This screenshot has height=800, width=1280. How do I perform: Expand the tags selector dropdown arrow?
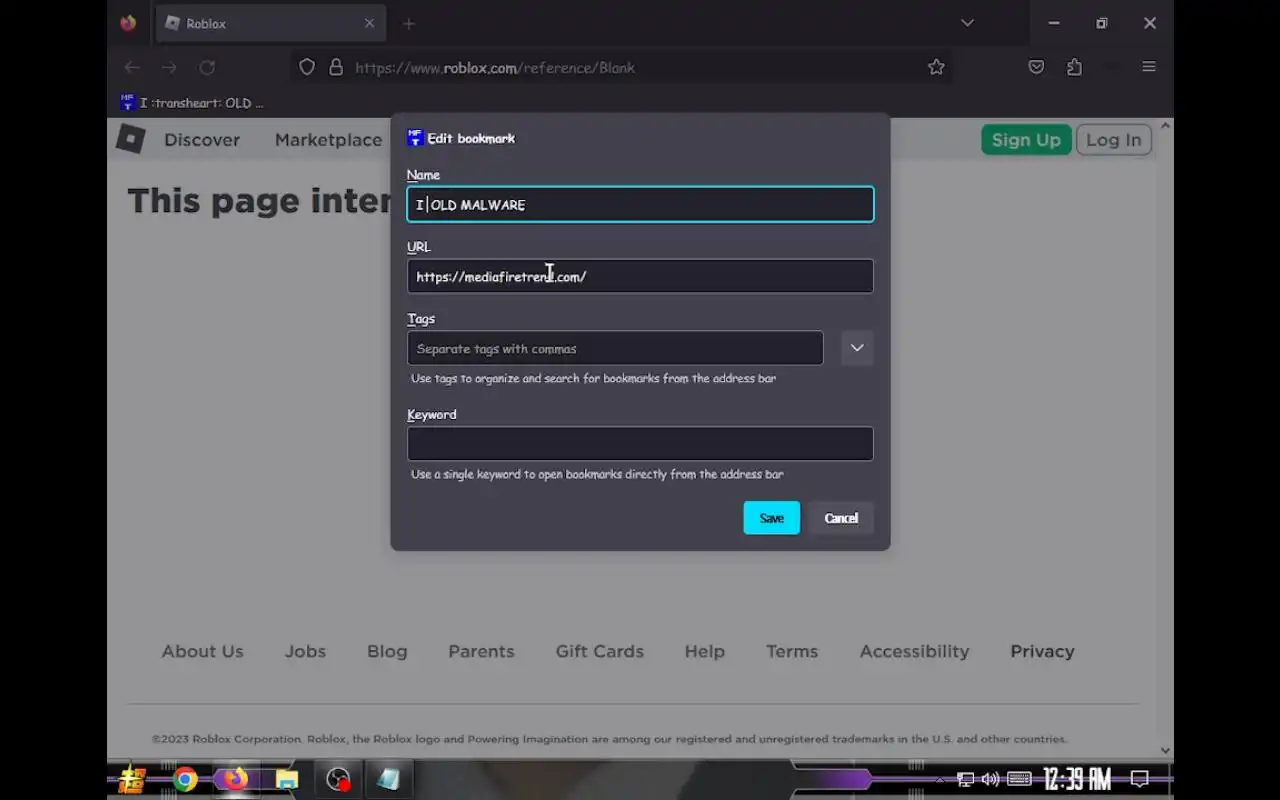tap(857, 348)
